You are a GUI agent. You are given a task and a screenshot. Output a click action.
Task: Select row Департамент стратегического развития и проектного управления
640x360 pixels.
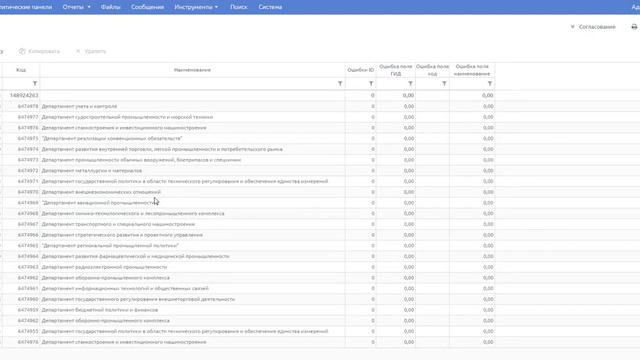[x=247, y=235]
